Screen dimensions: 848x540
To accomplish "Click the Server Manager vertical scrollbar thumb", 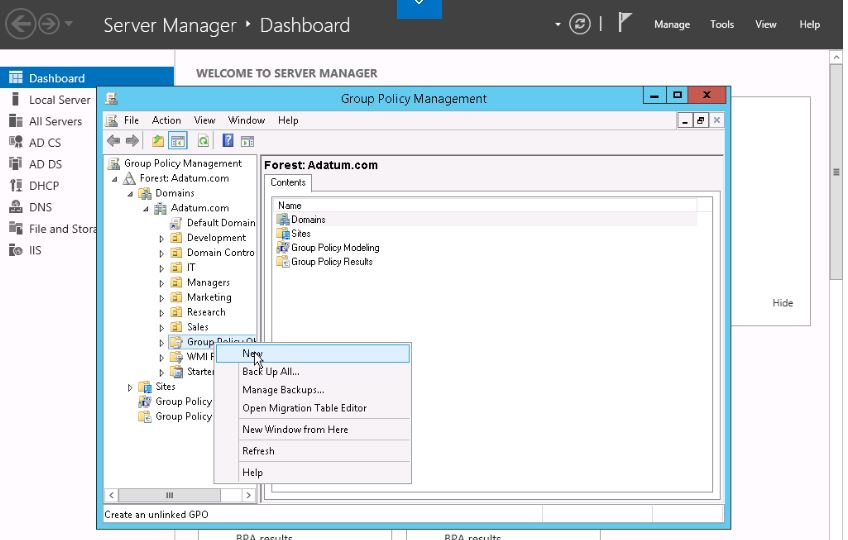I will point(836,172).
